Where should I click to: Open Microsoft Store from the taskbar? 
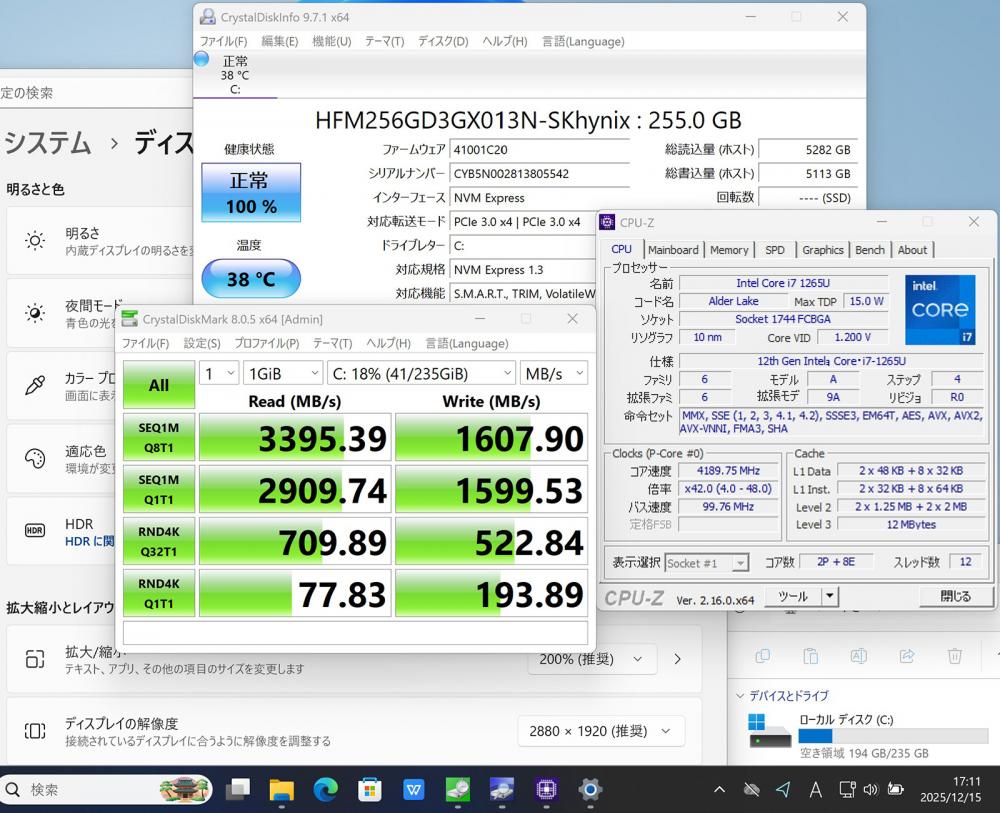[370, 790]
